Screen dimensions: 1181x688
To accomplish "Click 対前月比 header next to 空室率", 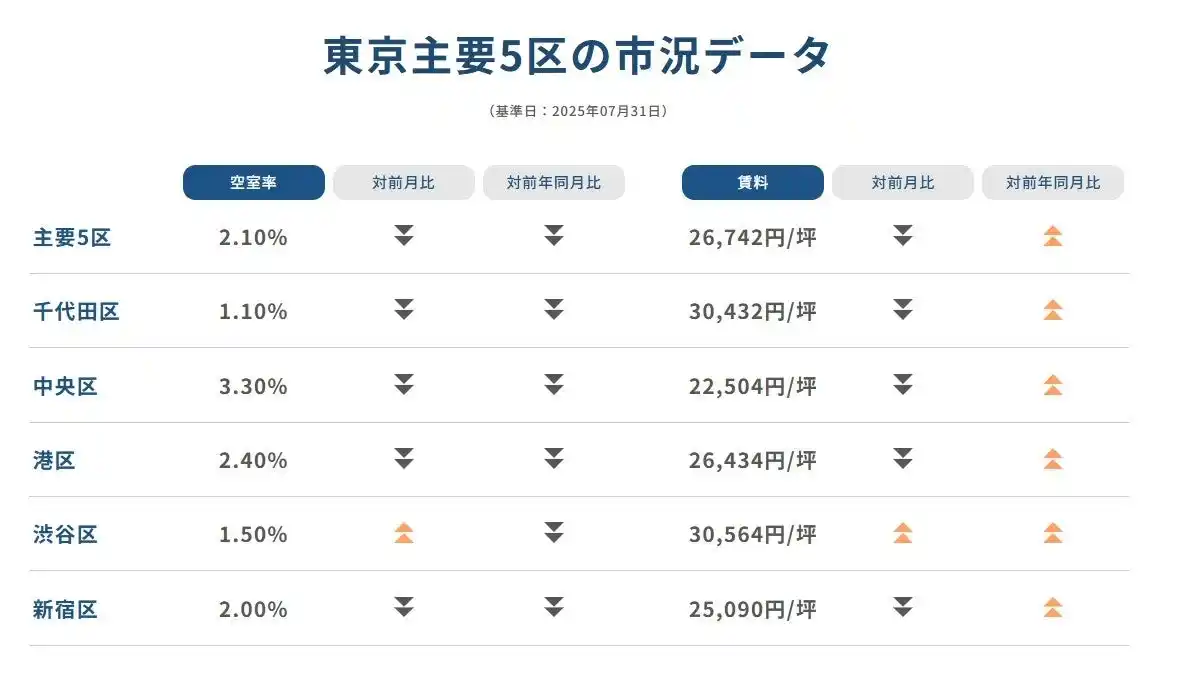I will point(403,183).
